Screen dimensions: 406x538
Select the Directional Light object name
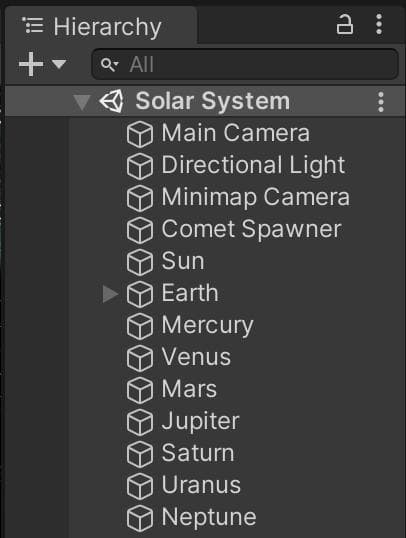(253, 166)
